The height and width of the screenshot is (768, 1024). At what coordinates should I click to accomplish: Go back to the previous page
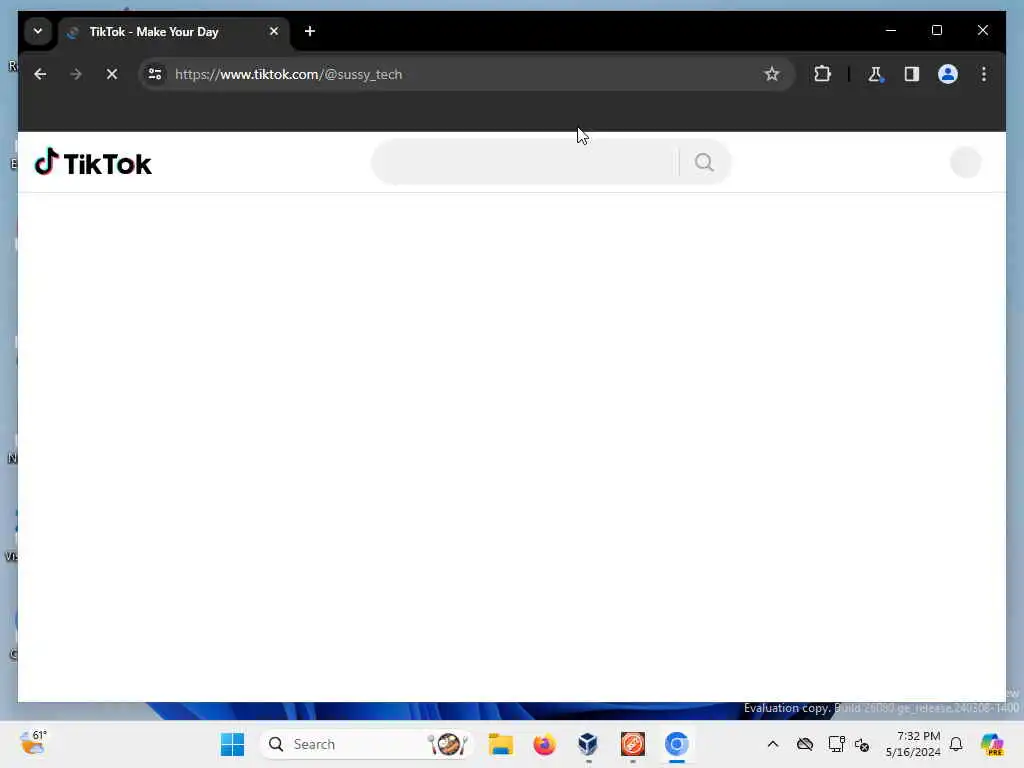pos(40,74)
